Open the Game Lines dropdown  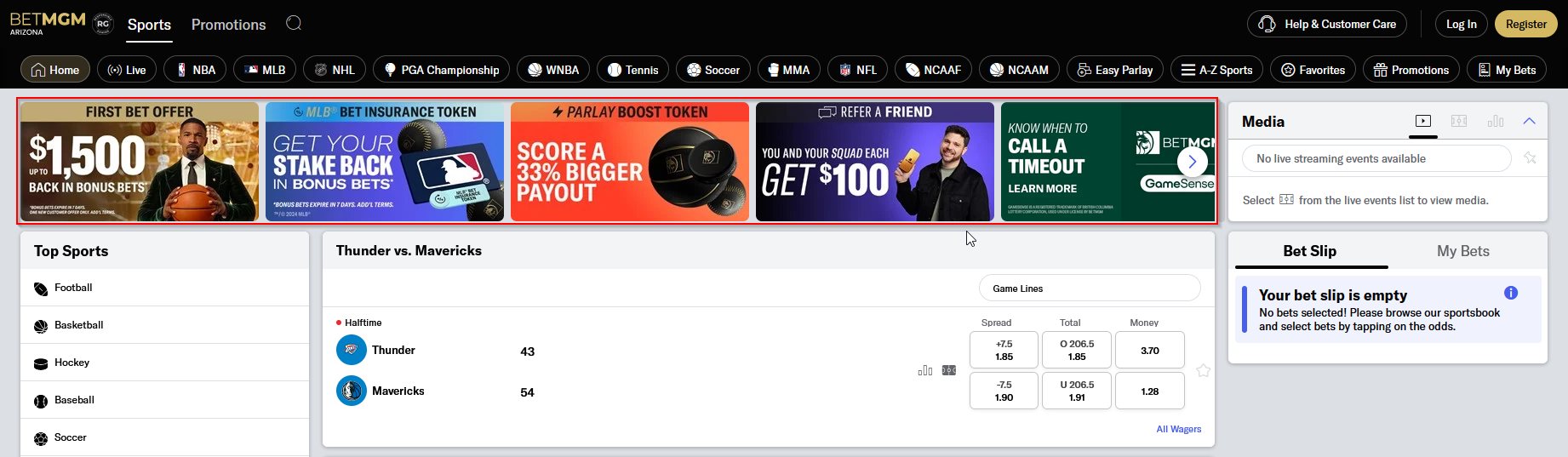(1090, 288)
